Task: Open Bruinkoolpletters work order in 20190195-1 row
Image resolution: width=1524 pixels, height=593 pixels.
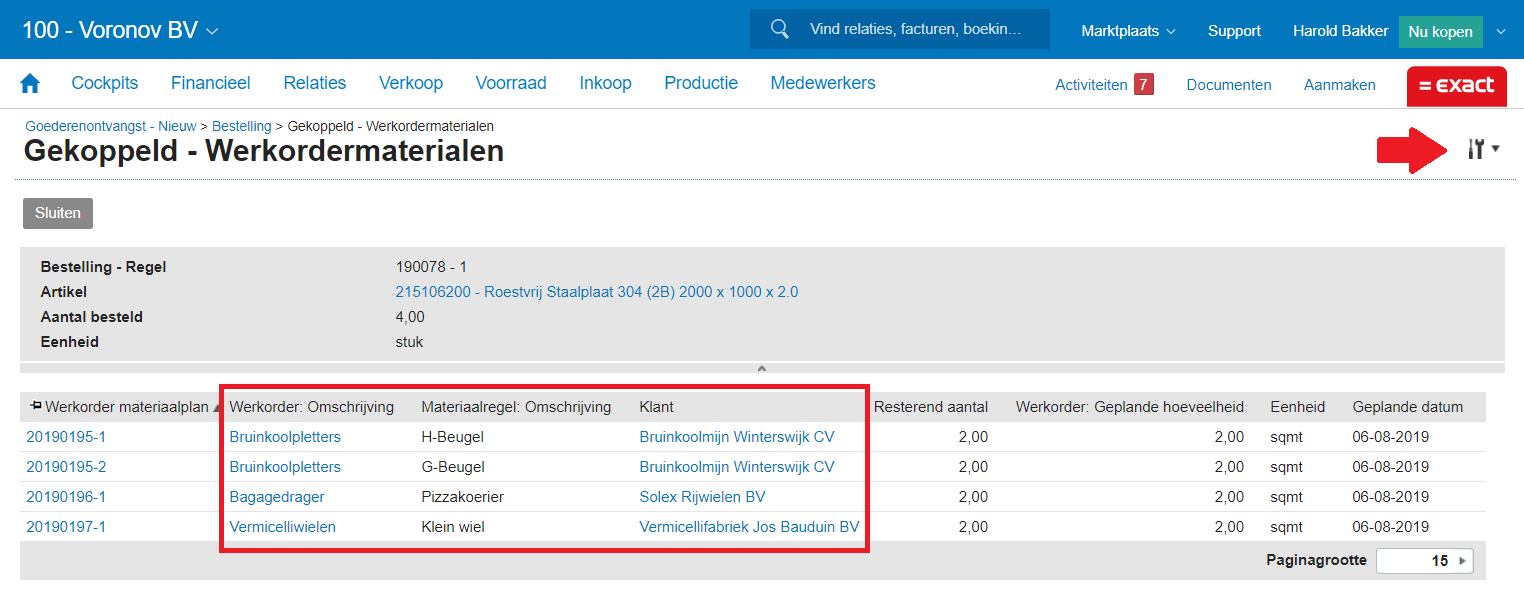Action: [285, 437]
